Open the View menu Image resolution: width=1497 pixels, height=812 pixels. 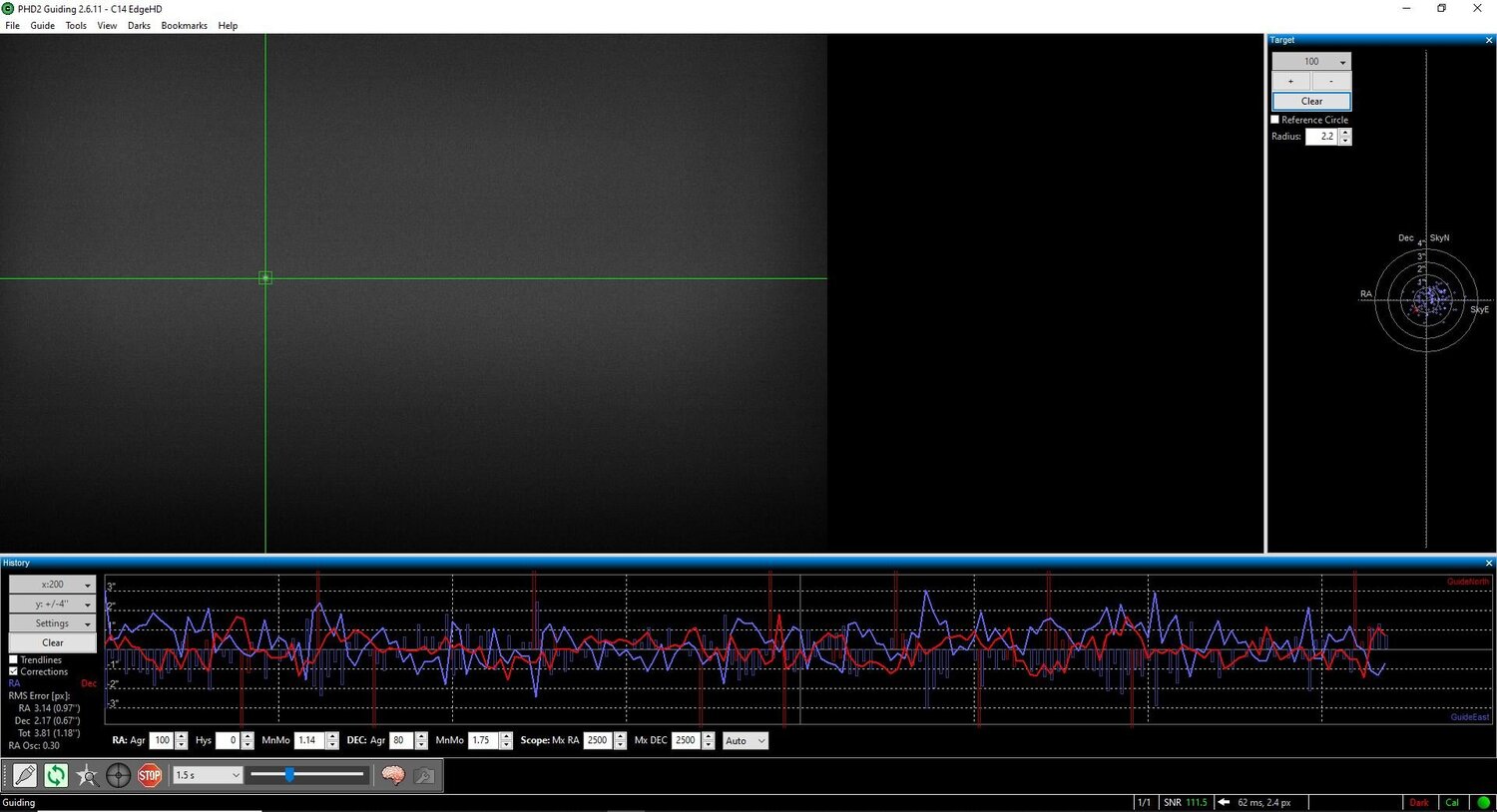pyautogui.click(x=107, y=26)
